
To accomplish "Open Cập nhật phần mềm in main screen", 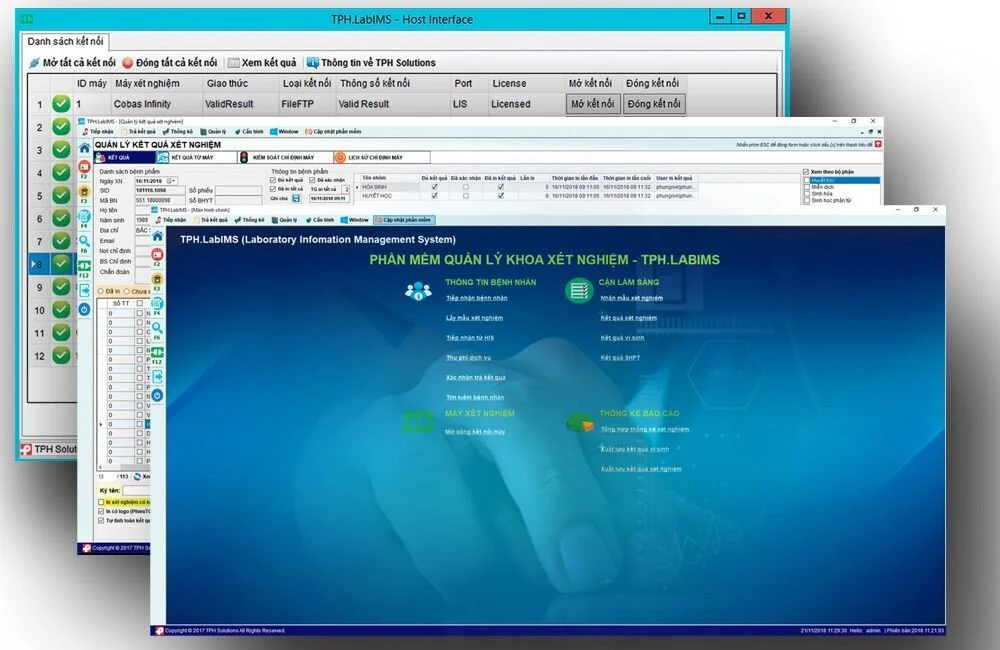I will (x=404, y=220).
